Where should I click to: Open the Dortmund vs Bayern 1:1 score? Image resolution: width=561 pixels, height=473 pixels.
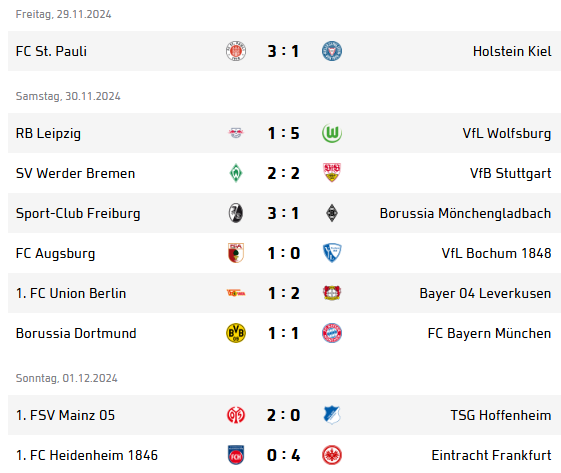coord(283,333)
